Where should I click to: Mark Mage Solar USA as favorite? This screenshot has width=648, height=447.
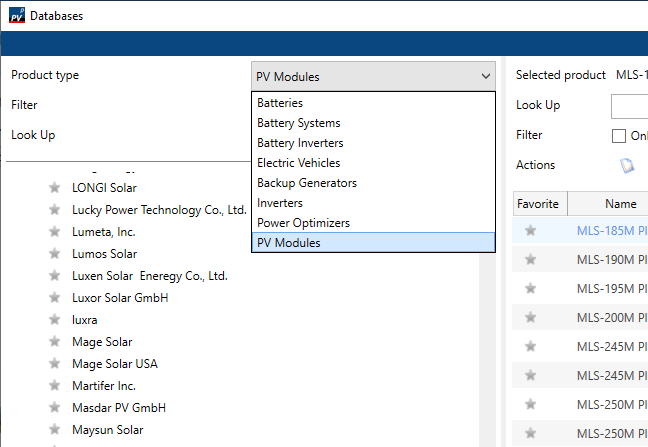[x=55, y=364]
